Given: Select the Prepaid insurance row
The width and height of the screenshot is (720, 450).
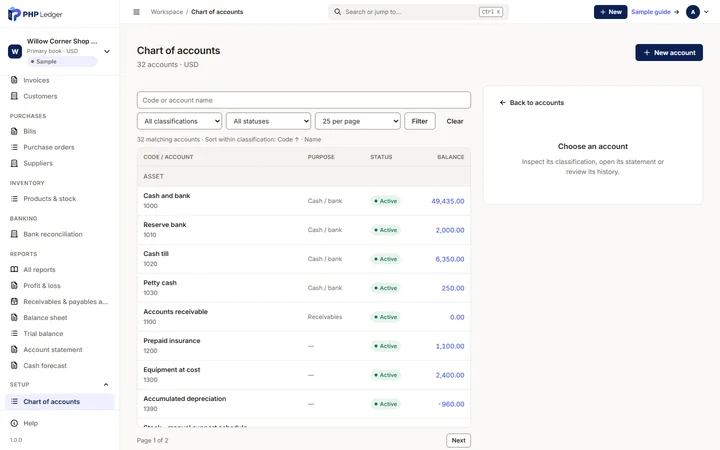Looking at the screenshot, I should pos(304,346).
